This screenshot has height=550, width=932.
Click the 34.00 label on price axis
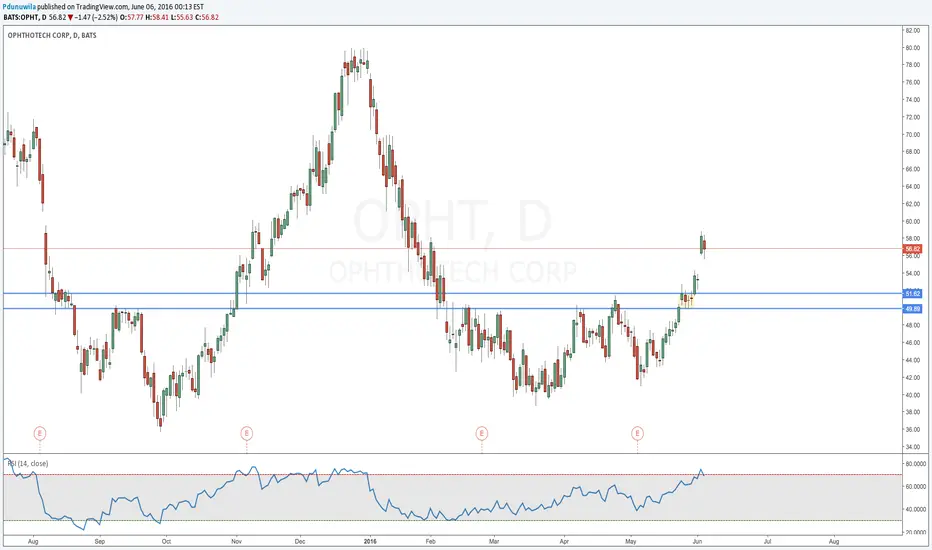912,447
